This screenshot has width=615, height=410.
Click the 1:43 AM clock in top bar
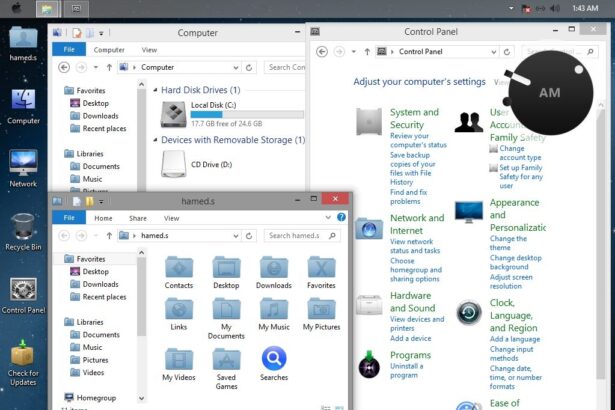pyautogui.click(x=585, y=8)
